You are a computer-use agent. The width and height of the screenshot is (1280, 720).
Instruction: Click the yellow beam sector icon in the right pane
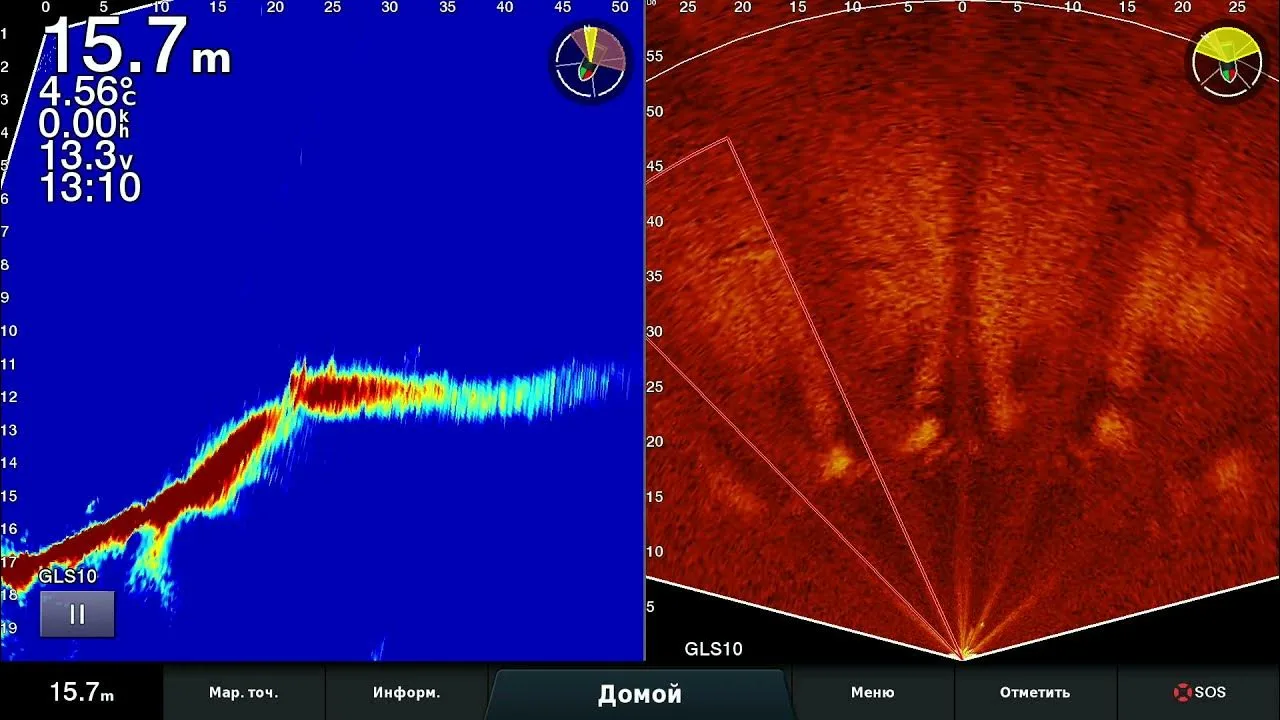[x=1227, y=62]
